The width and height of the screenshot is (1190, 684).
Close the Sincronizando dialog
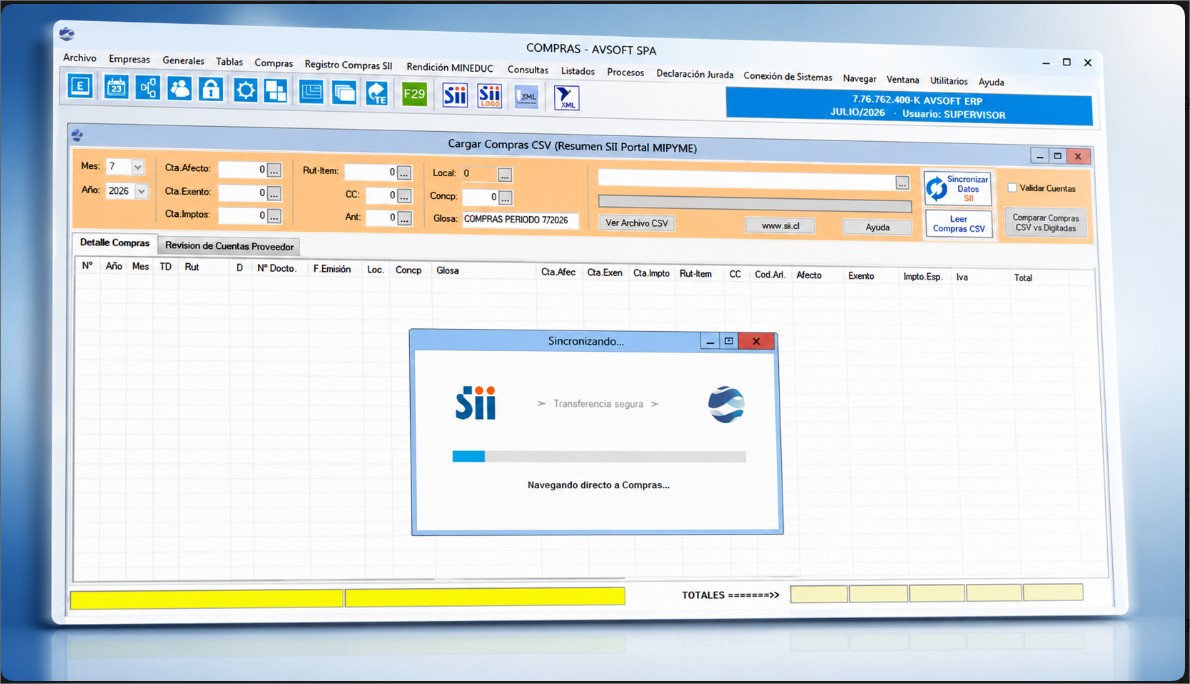756,342
